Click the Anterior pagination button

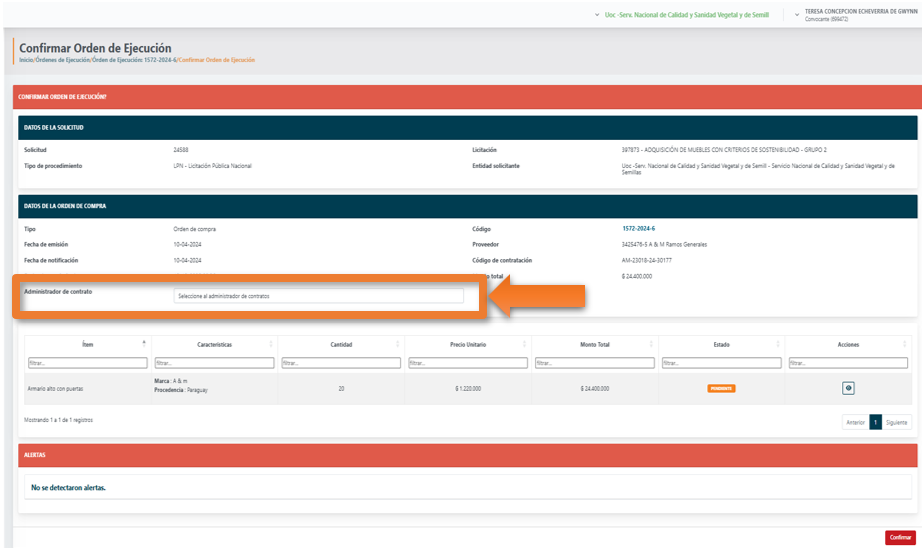point(855,422)
